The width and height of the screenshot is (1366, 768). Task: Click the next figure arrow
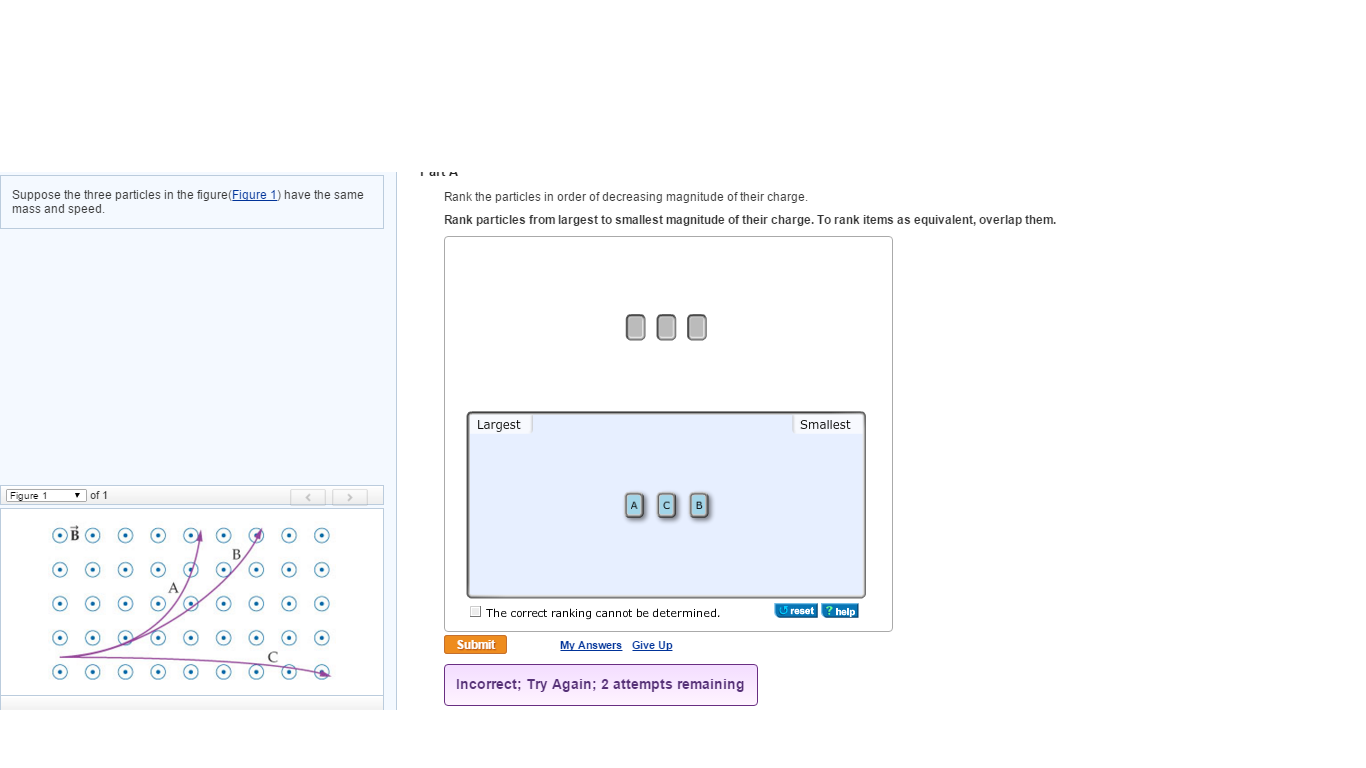[x=349, y=496]
